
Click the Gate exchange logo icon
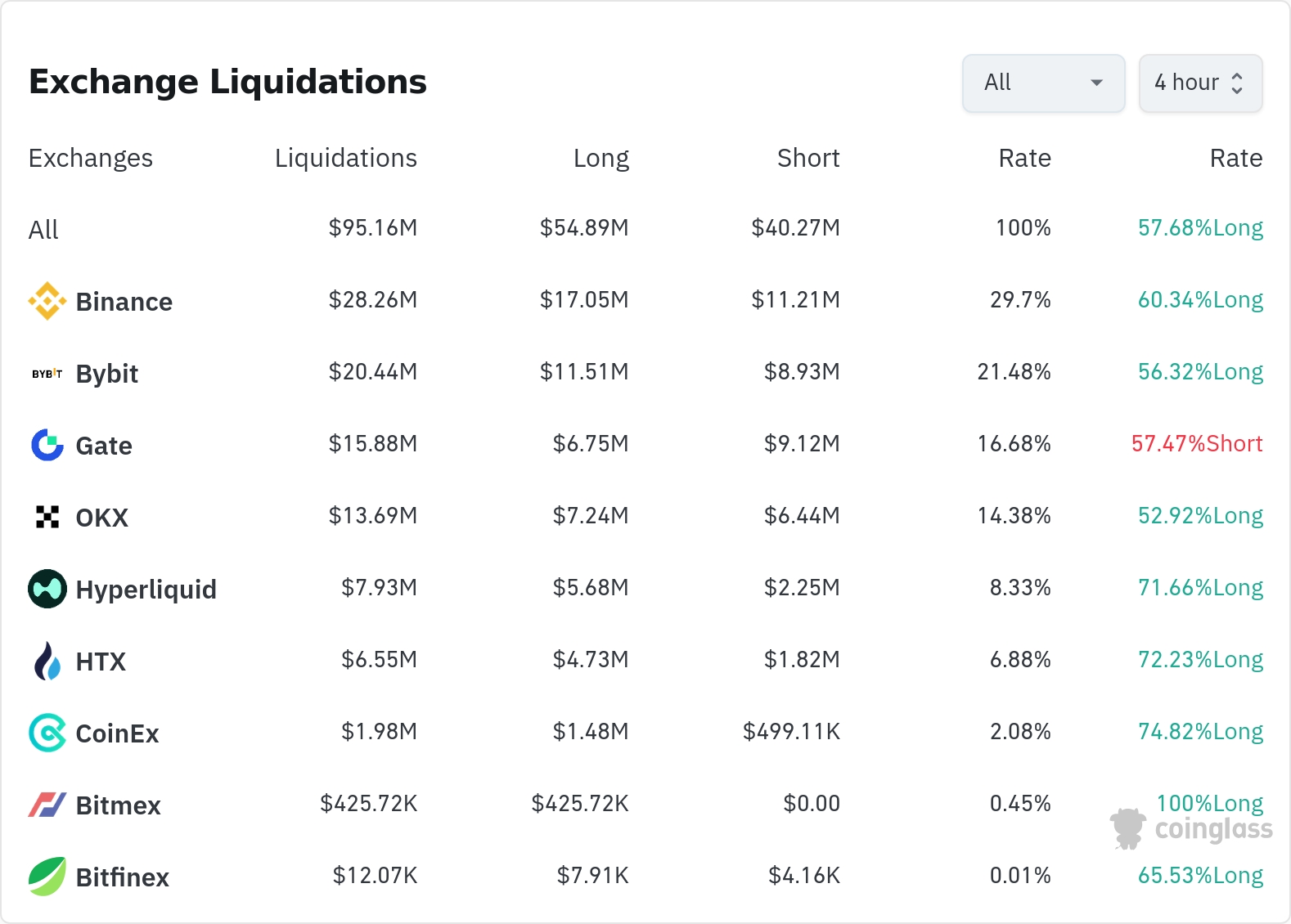point(47,445)
